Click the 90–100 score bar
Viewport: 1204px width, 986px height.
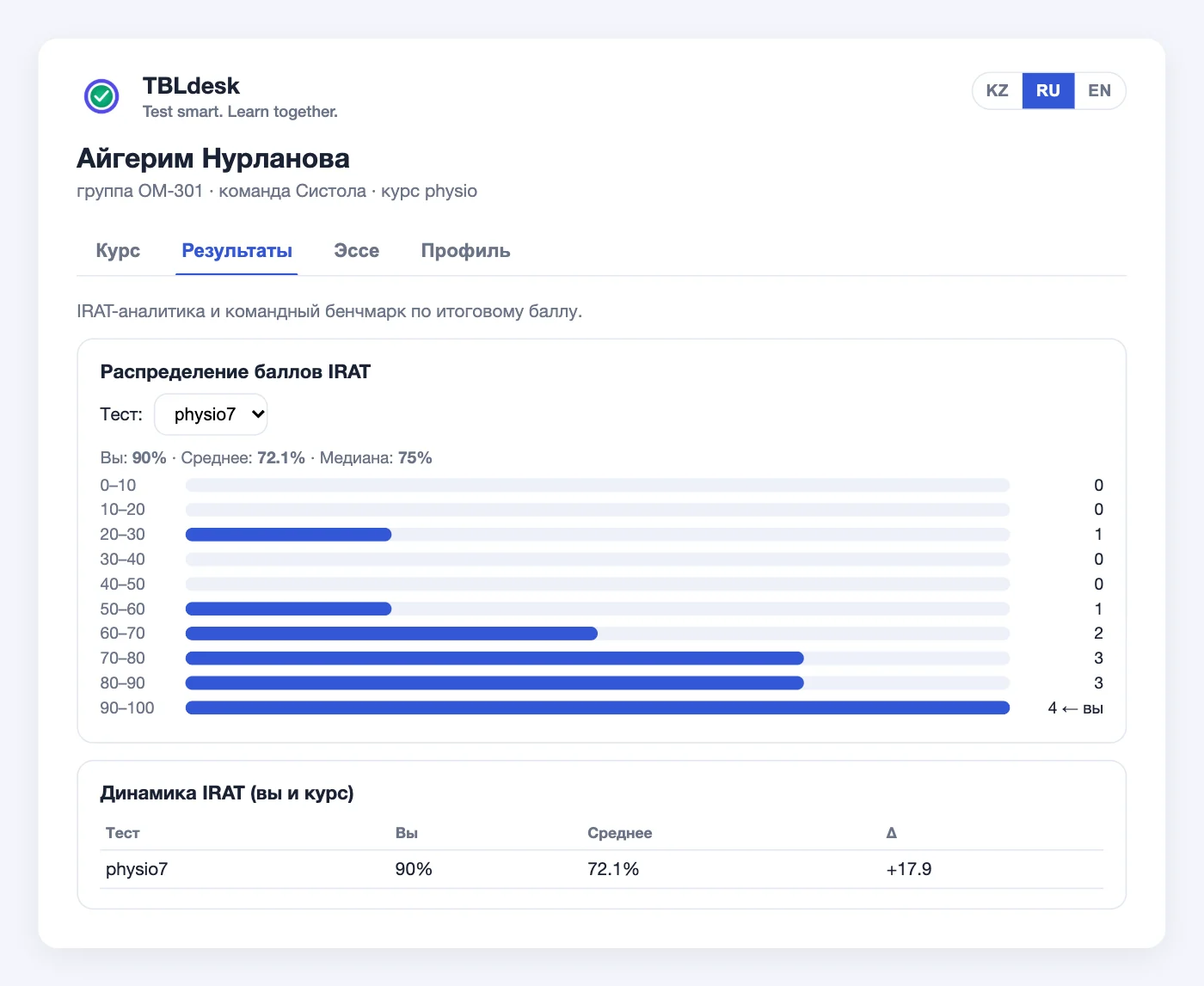pos(598,707)
